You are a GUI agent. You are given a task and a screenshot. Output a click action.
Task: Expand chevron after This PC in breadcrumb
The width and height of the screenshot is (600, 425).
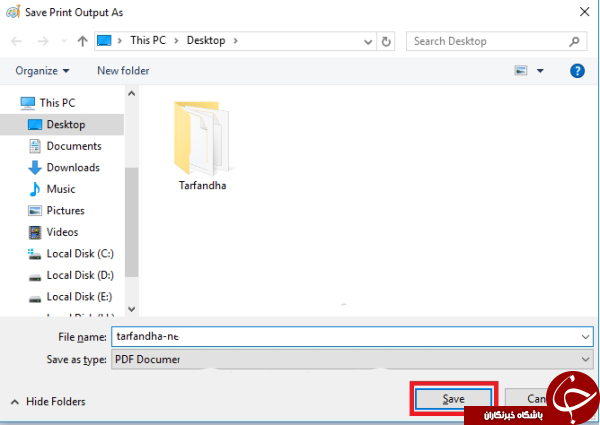(x=176, y=41)
